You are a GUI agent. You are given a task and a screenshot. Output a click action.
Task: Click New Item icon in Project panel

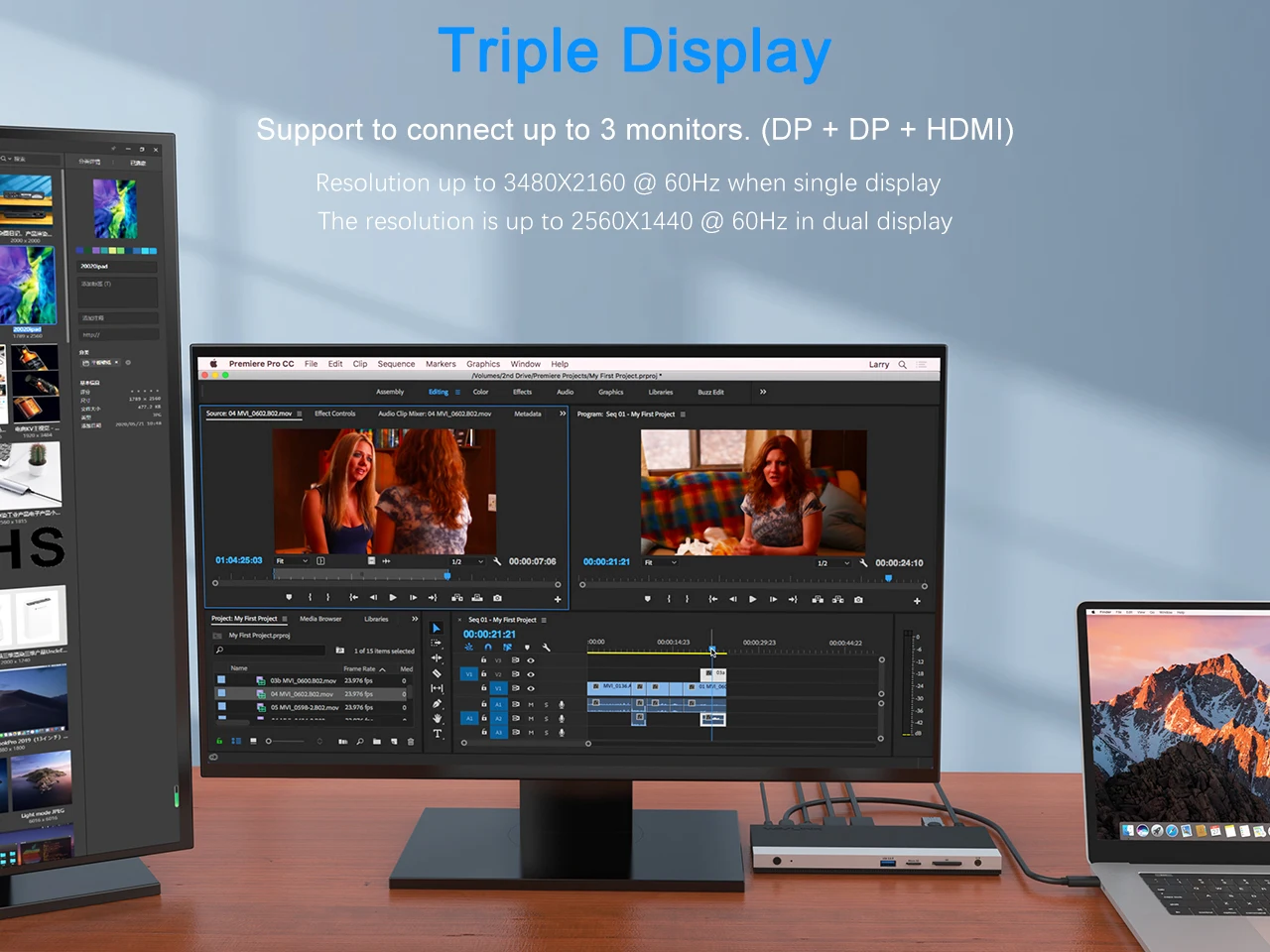tap(394, 742)
